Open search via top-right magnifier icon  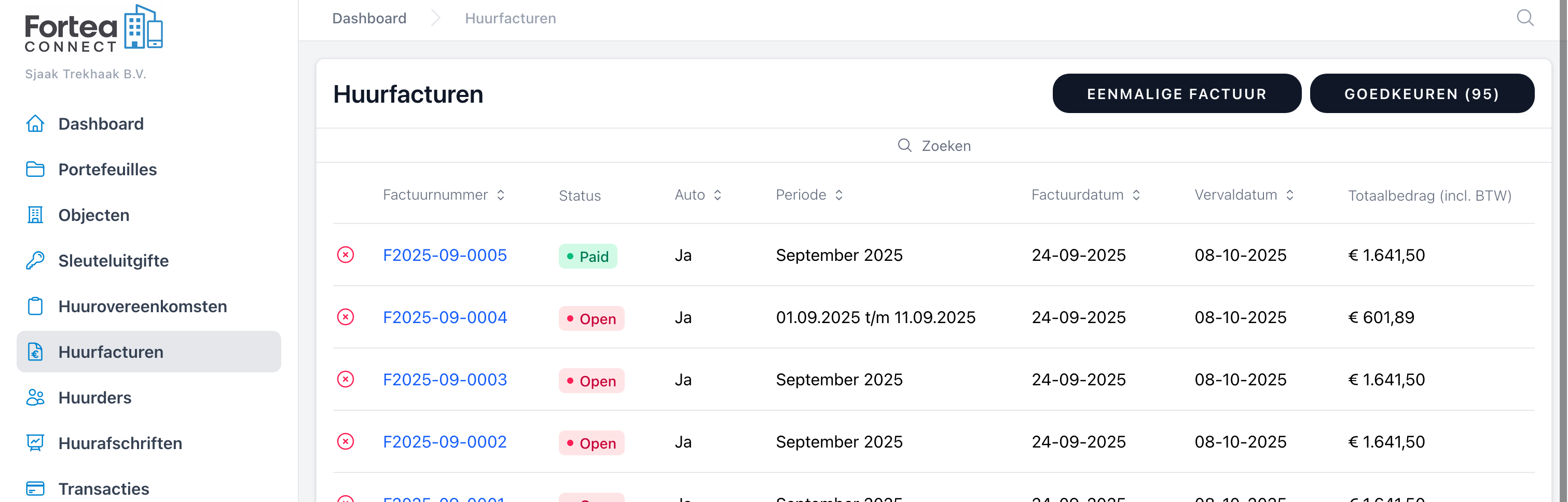tap(1524, 18)
